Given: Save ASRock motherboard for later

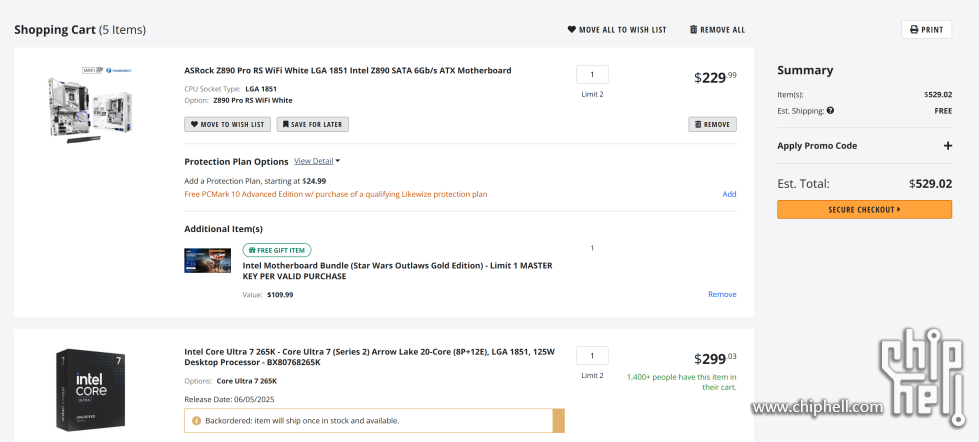Looking at the screenshot, I should pos(313,124).
